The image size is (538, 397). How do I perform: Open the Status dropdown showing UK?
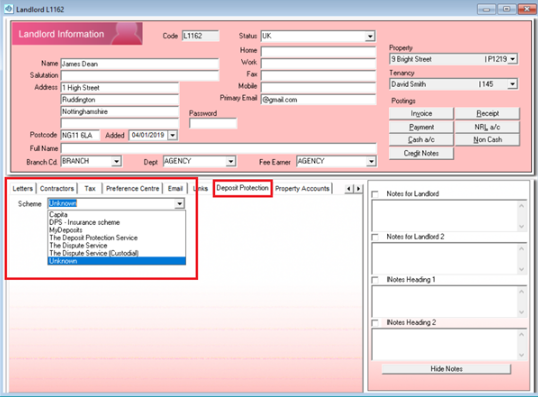point(370,36)
